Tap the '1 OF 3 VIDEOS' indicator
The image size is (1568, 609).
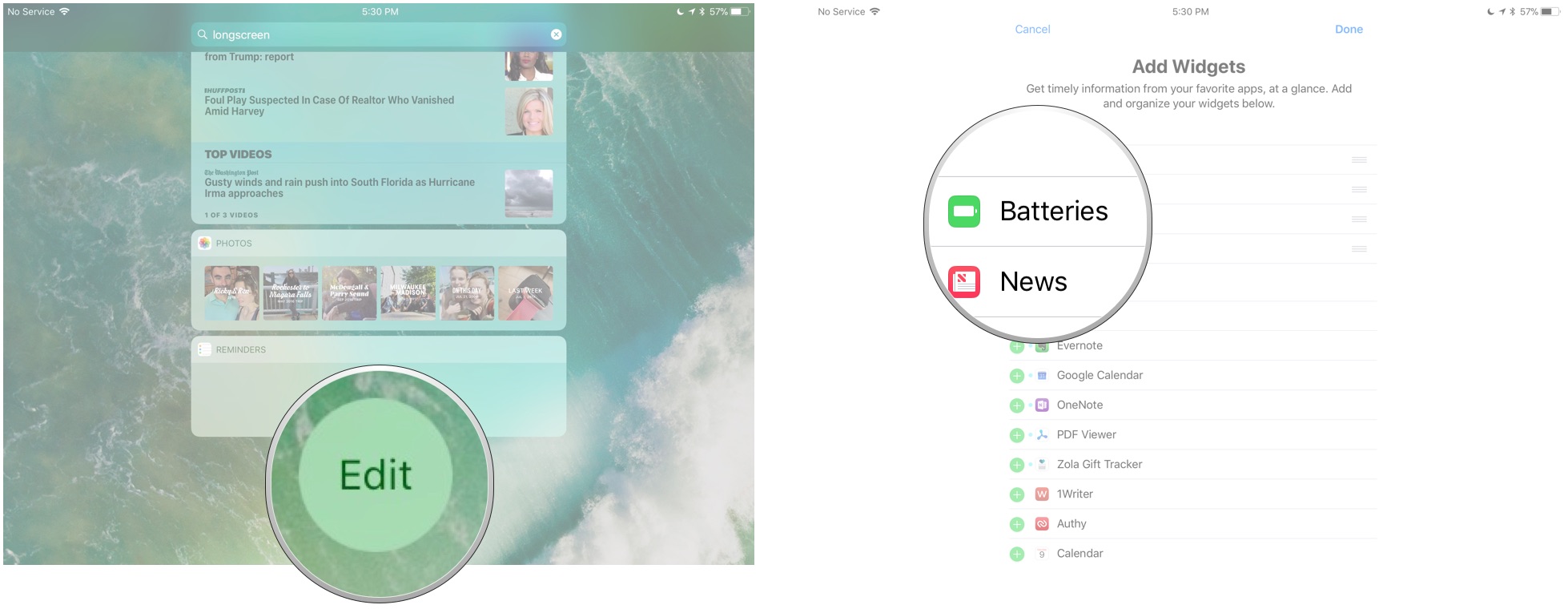[x=231, y=215]
